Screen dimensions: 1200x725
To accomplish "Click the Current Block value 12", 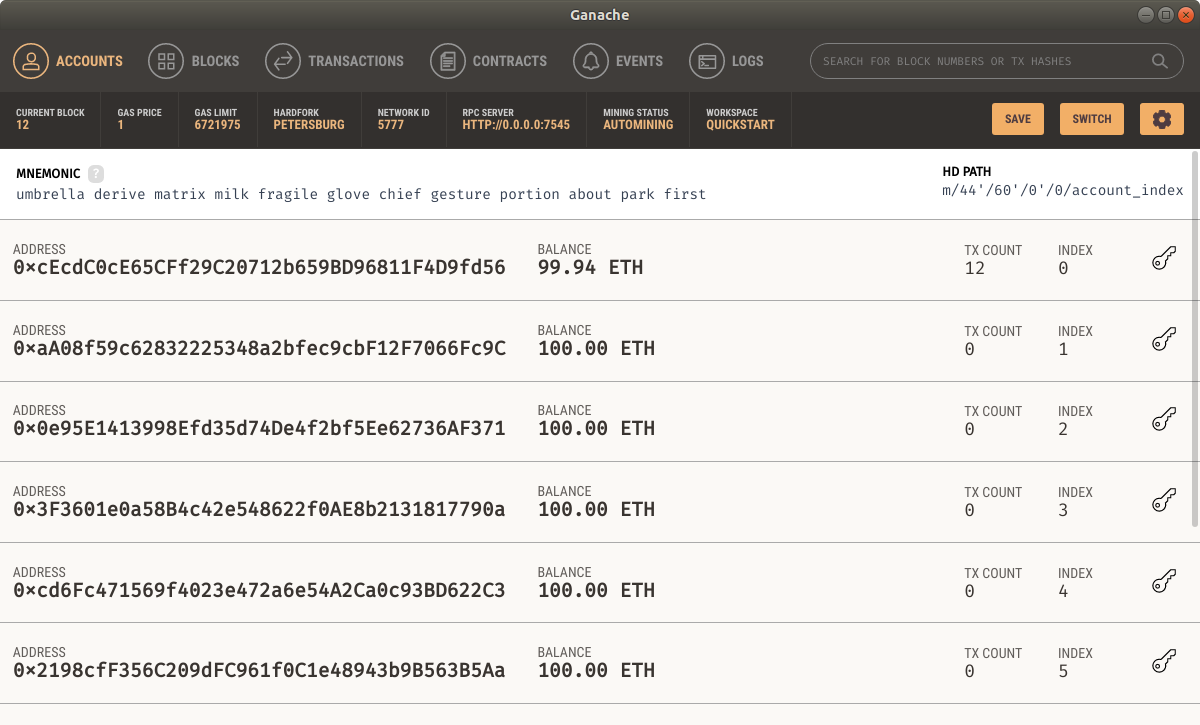I will 22,125.
